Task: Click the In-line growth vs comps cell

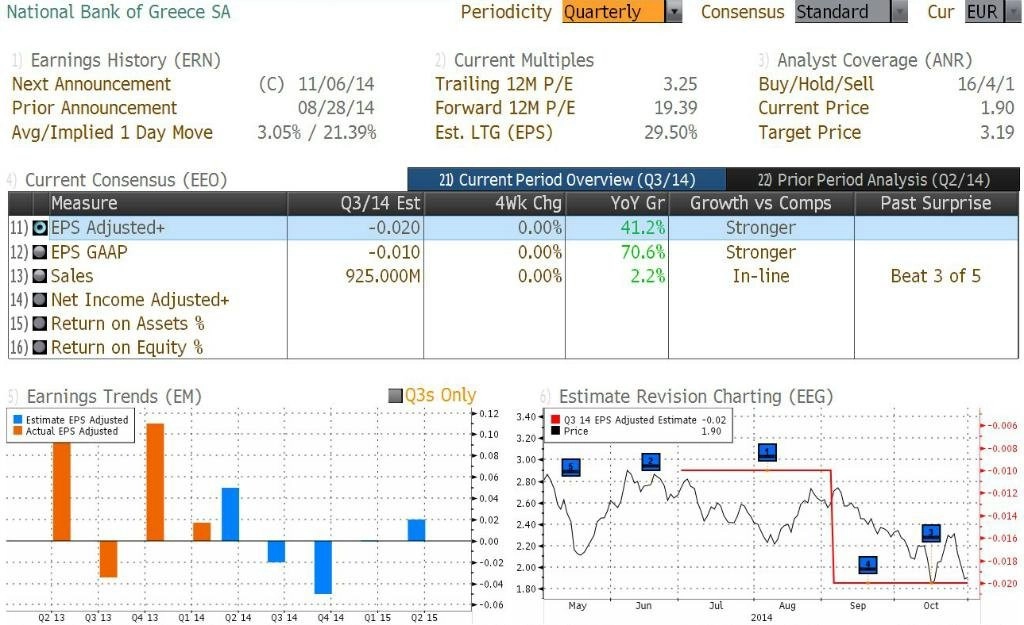Action: pos(761,276)
